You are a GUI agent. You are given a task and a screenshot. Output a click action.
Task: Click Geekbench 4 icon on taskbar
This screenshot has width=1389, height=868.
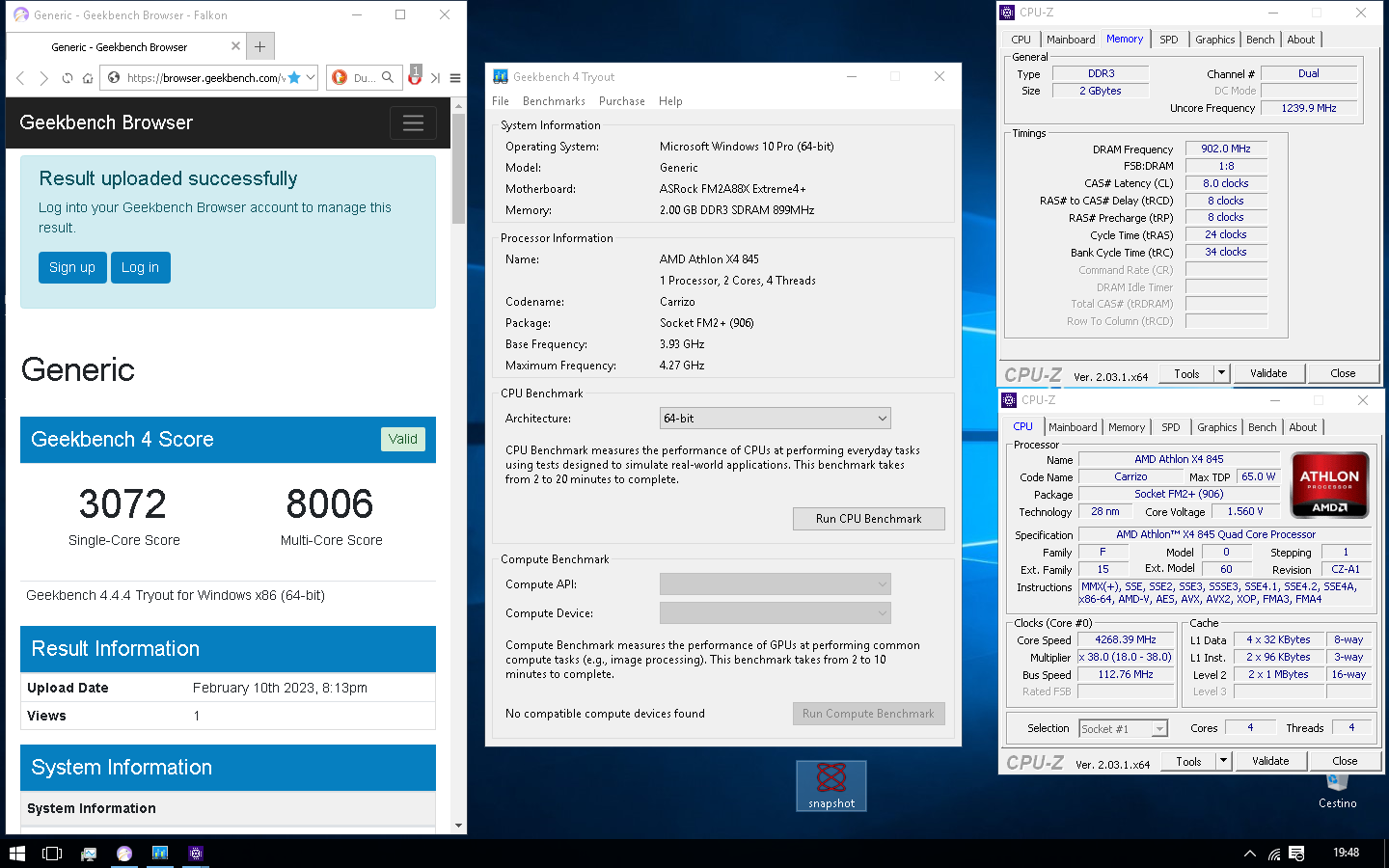160,853
